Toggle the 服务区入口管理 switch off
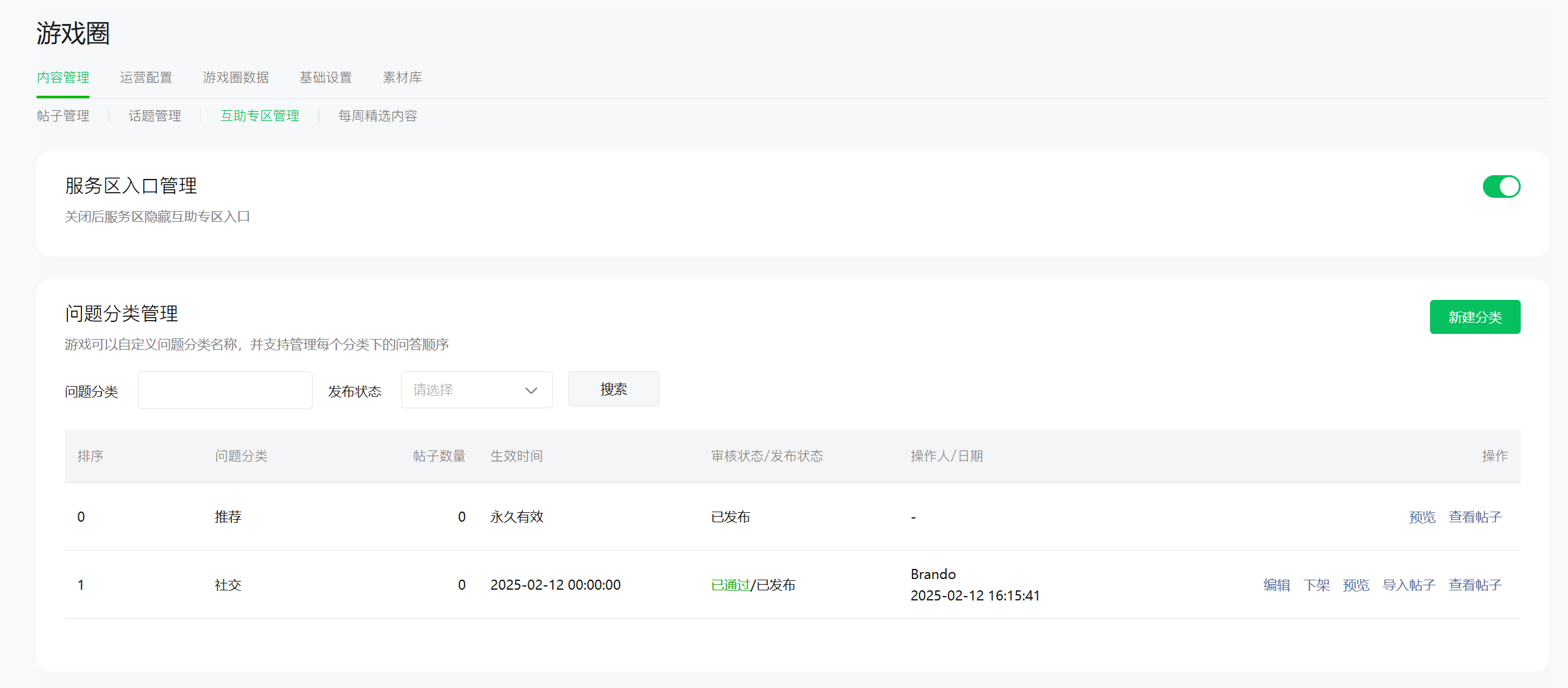This screenshot has height=688, width=1568. [x=1501, y=186]
